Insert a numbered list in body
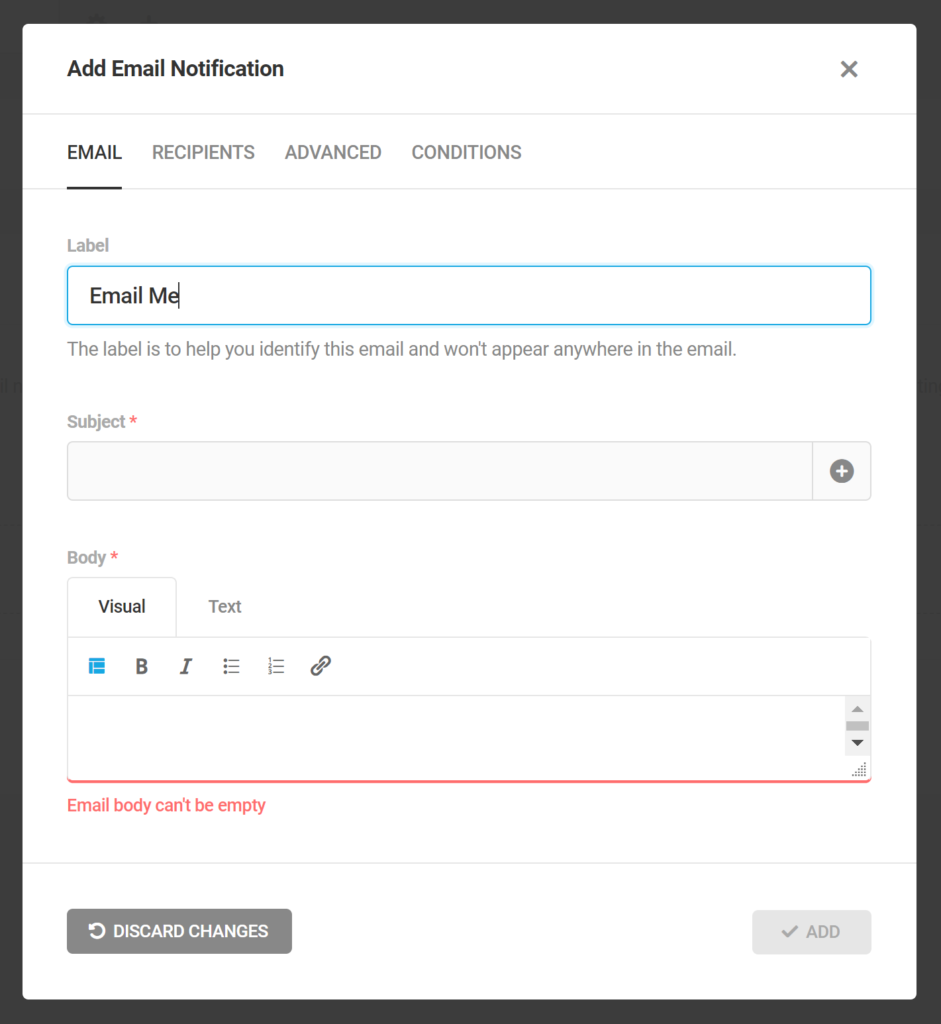The width and height of the screenshot is (941, 1024). coord(276,666)
